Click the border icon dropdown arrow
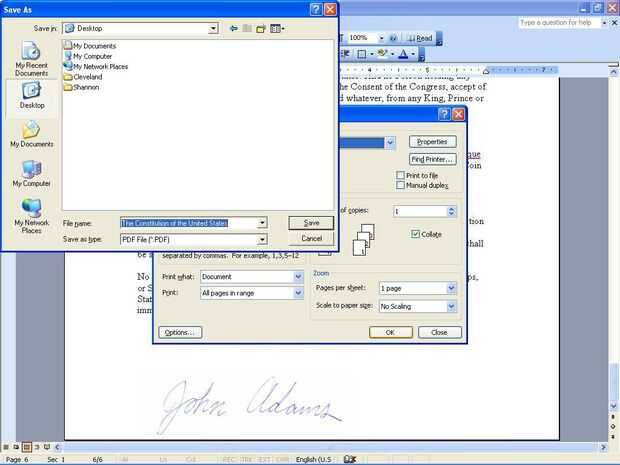This screenshot has height=465, width=620. coord(371,54)
